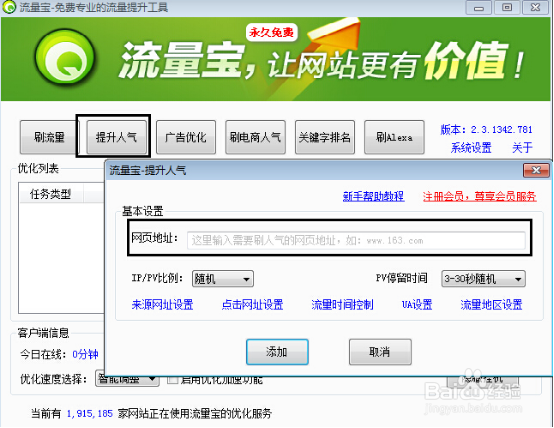
Task: Open the 提升人气 function
Action: [x=117, y=137]
